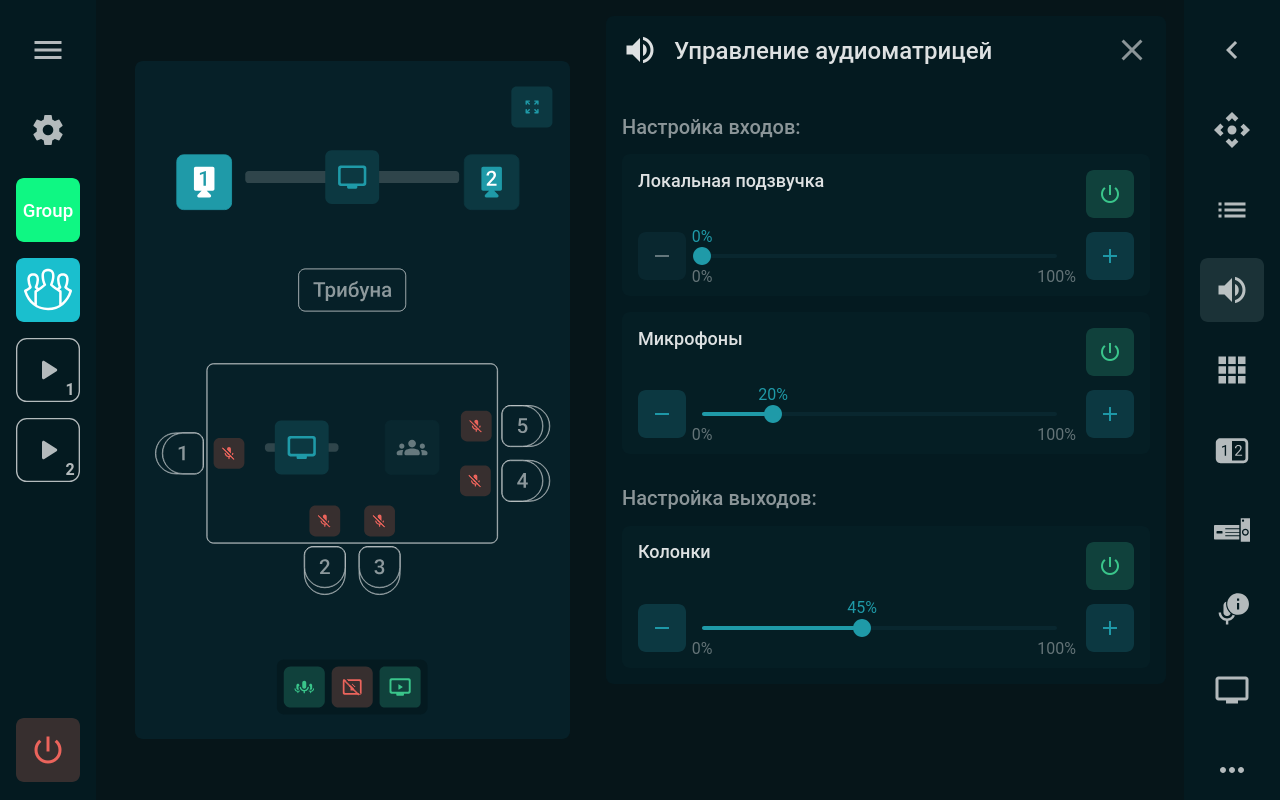Open the hamburger menu
The width and height of the screenshot is (1280, 800).
[x=48, y=50]
